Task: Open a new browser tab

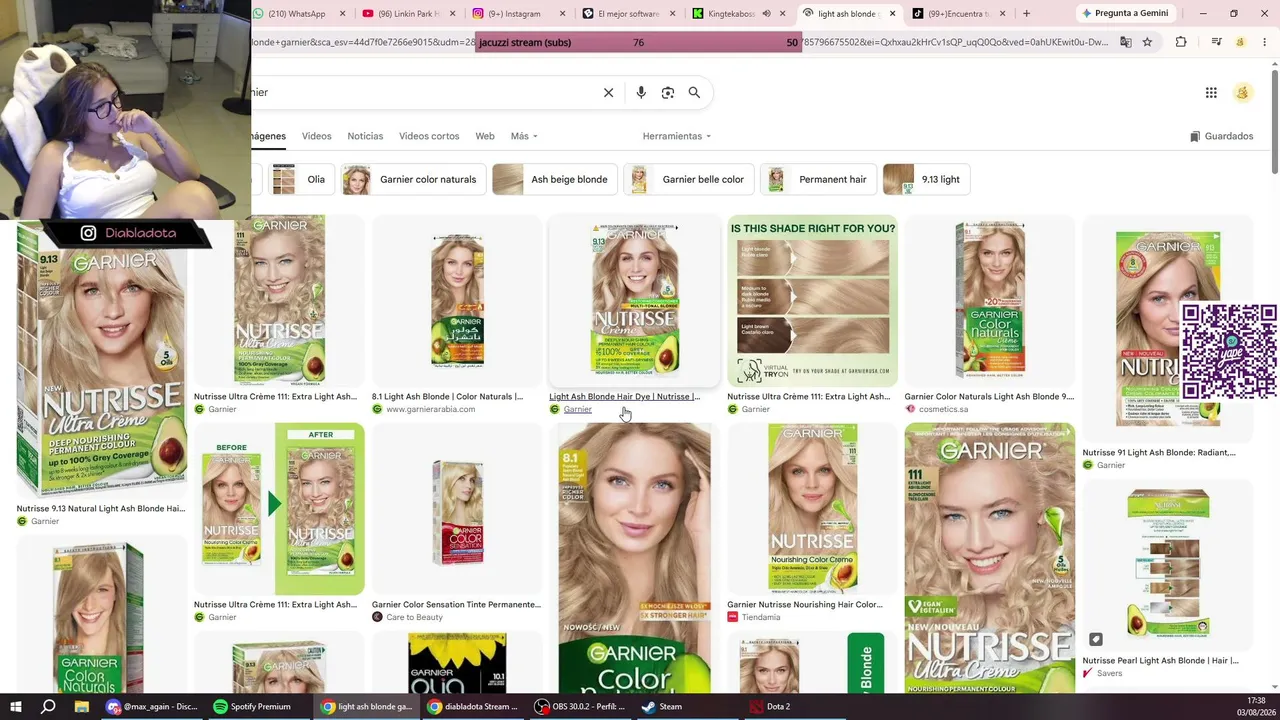Action: click(x=1026, y=14)
